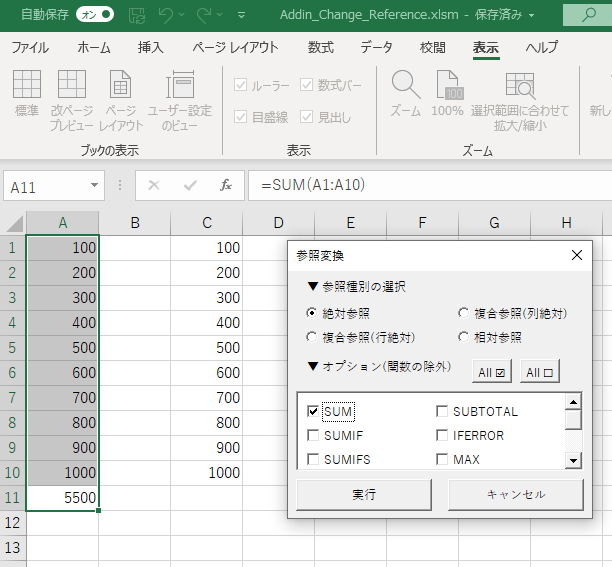The image size is (612, 567).
Task: Check the SUBTOTAL checkbox
Action: coord(442,411)
